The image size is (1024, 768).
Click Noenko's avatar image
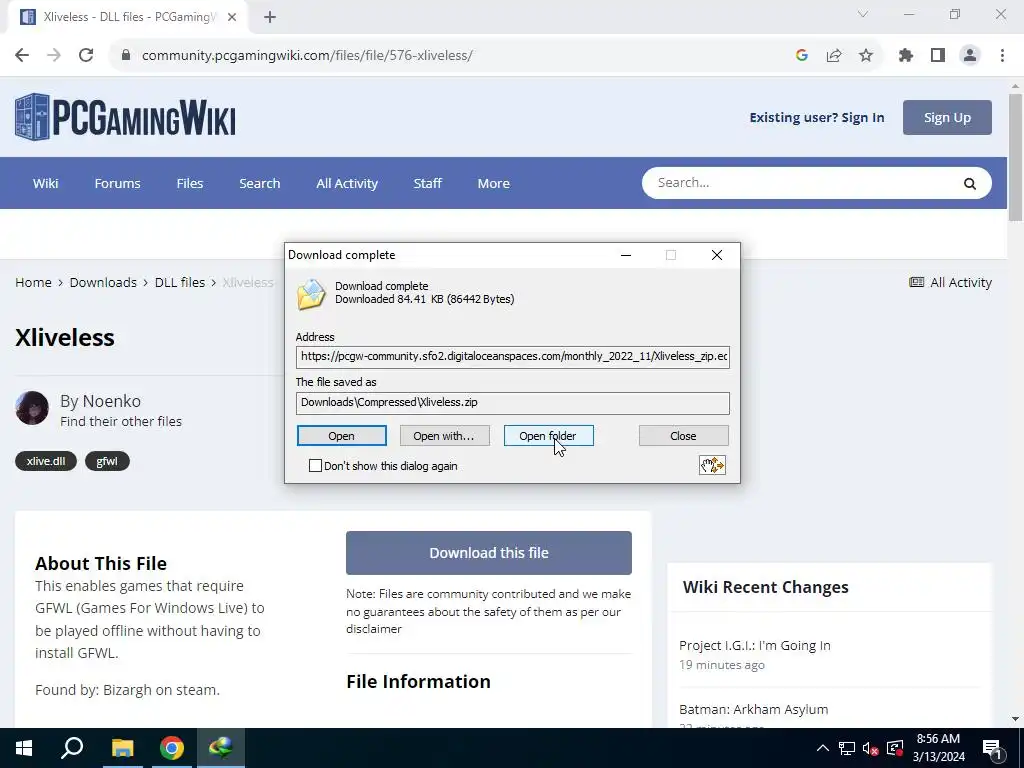click(32, 408)
